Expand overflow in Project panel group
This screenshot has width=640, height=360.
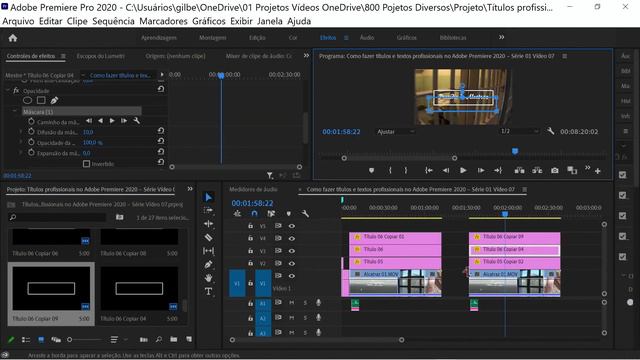click(x=190, y=189)
